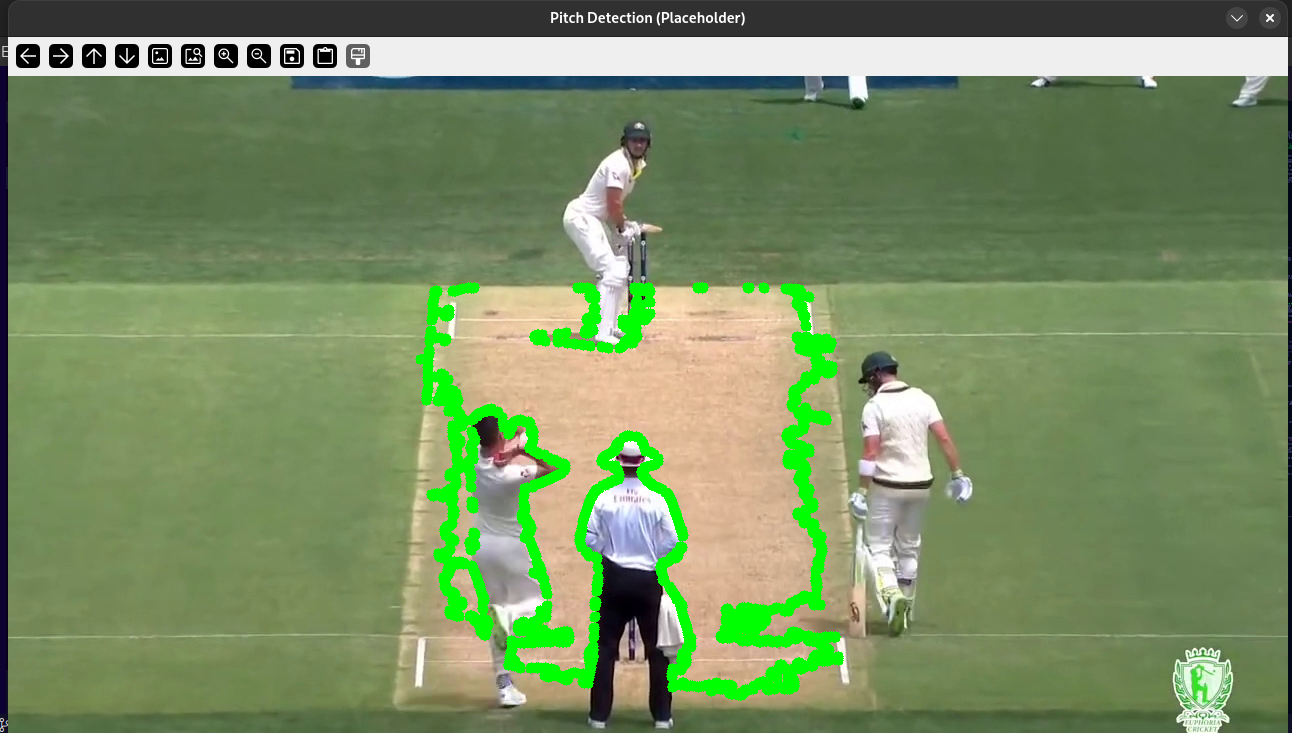Reset image to original size icon
Screen dimensions: 1292x733
click(x=160, y=56)
